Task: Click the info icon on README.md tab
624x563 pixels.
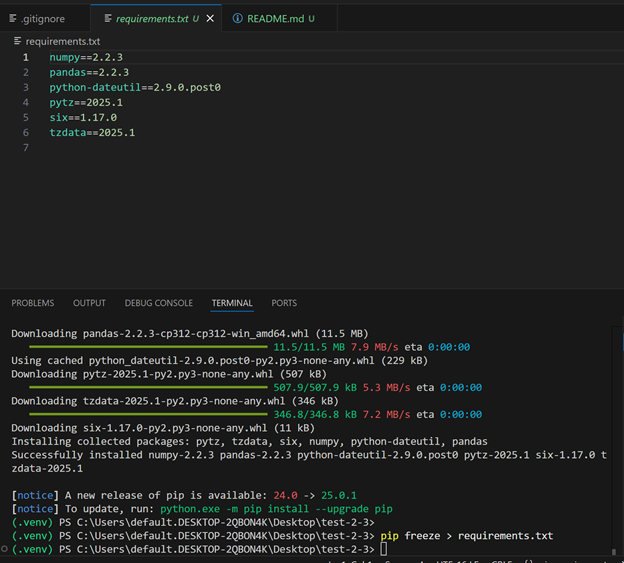Action: point(237,18)
